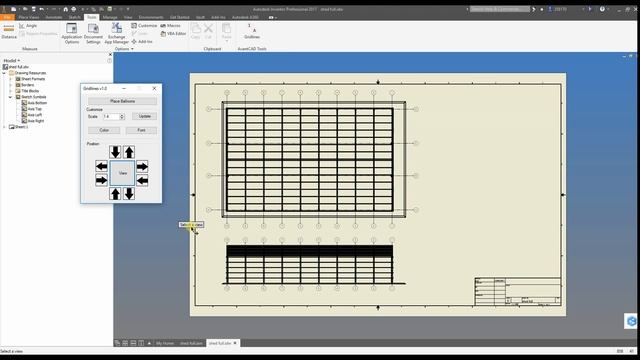Open the Add-Ins manager

pos(142,42)
